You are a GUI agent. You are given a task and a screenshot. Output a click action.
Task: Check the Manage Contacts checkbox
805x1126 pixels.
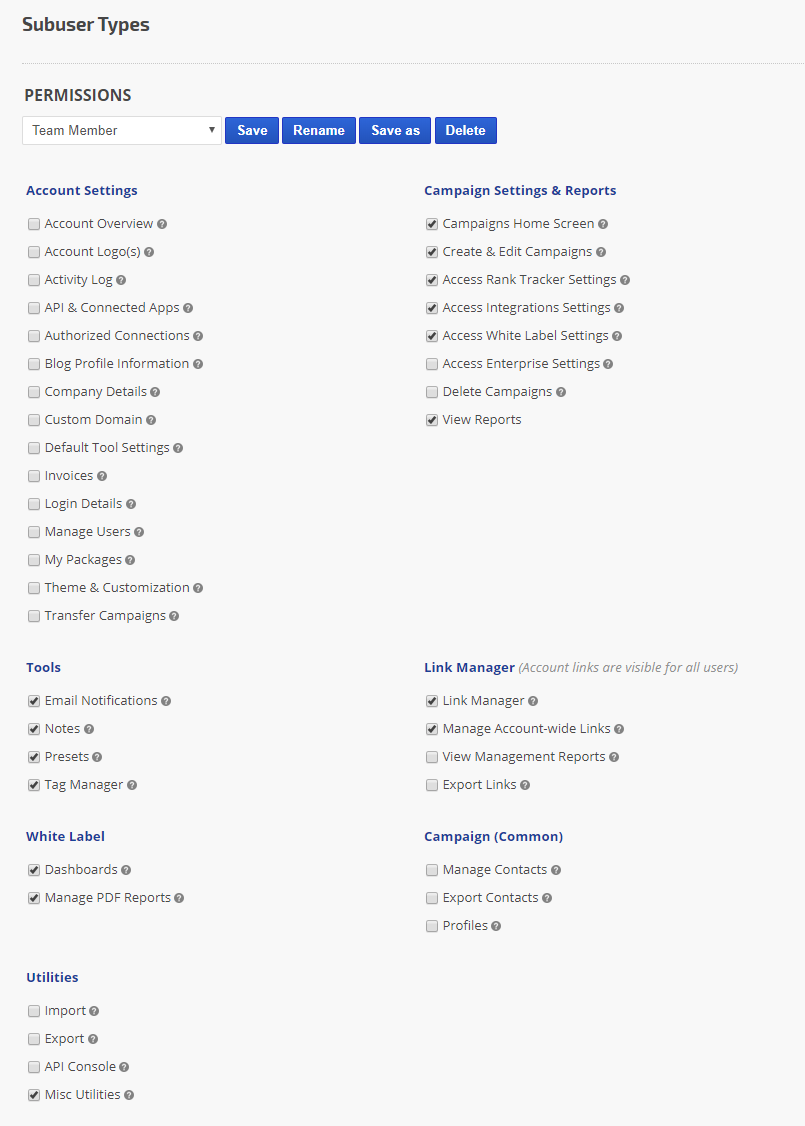coord(432,870)
